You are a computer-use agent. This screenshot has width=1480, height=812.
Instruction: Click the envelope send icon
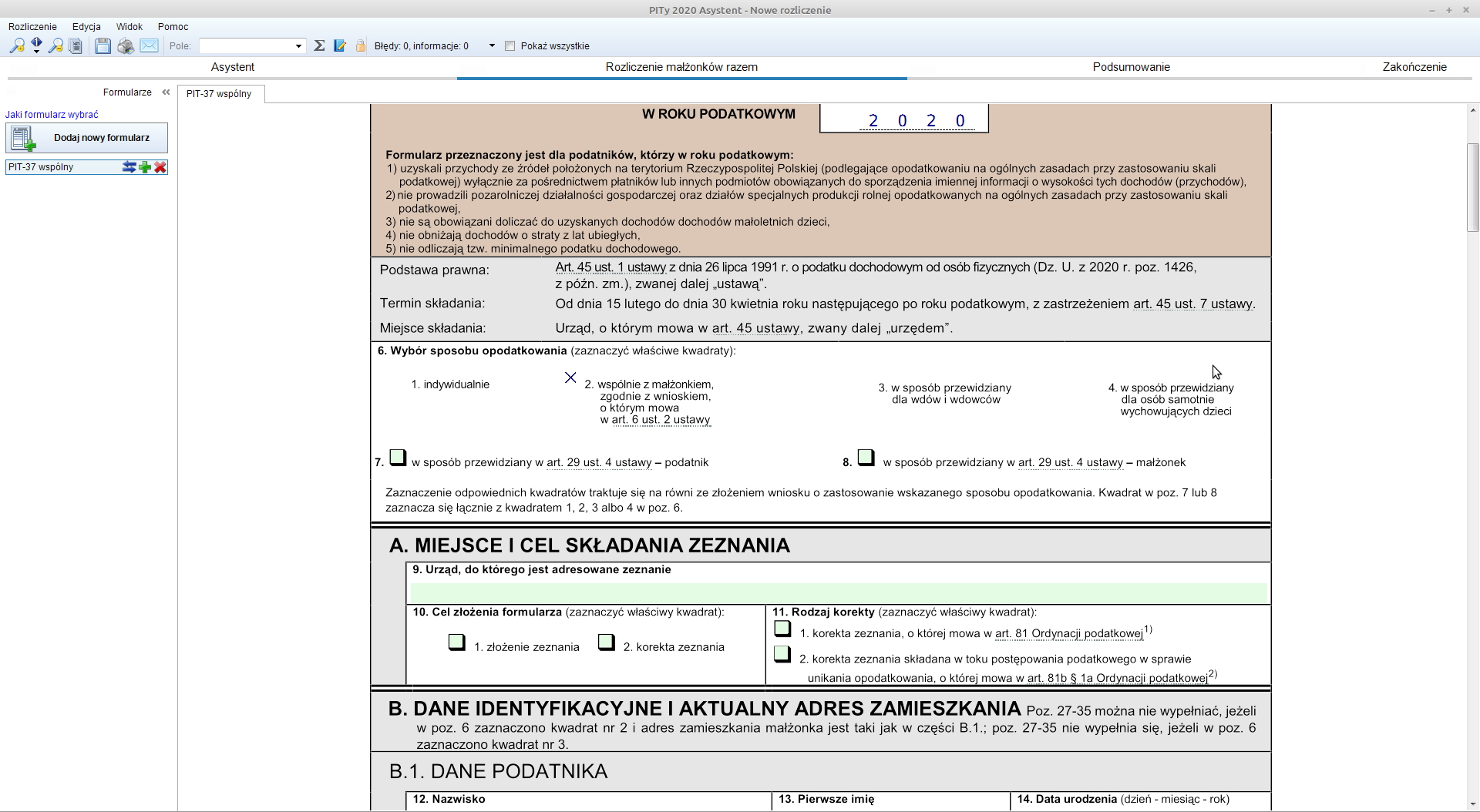[x=150, y=46]
